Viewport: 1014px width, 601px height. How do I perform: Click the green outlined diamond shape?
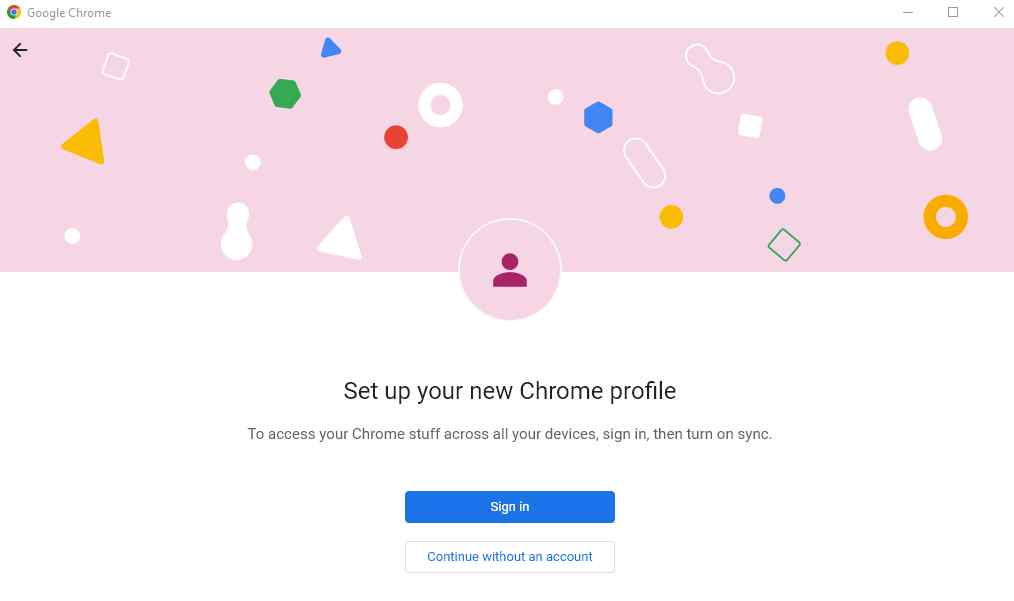click(784, 245)
